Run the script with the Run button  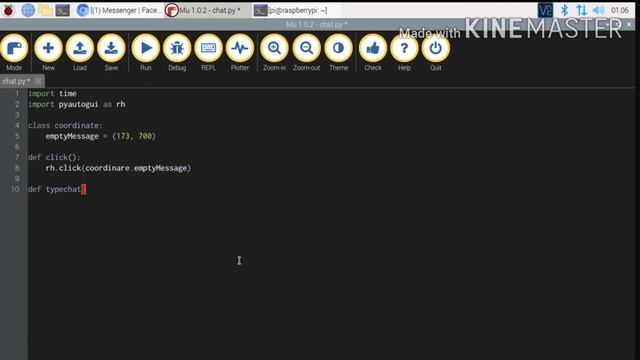[x=146, y=53]
